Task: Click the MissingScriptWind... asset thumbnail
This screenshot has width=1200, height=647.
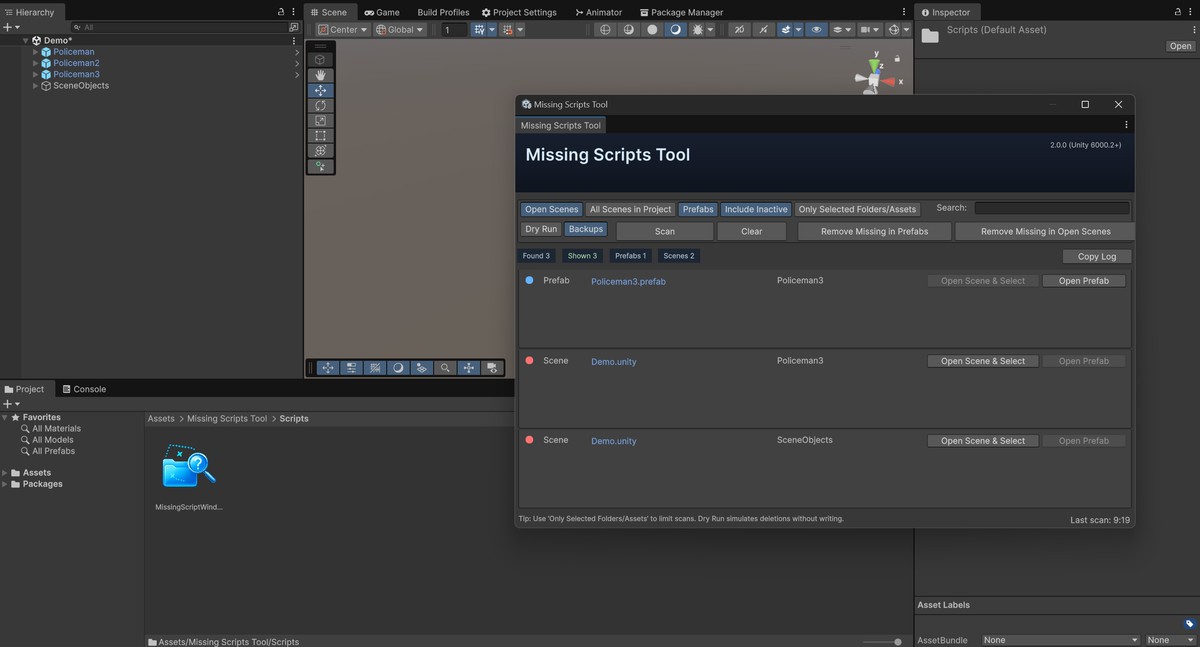Action: pyautogui.click(x=189, y=468)
